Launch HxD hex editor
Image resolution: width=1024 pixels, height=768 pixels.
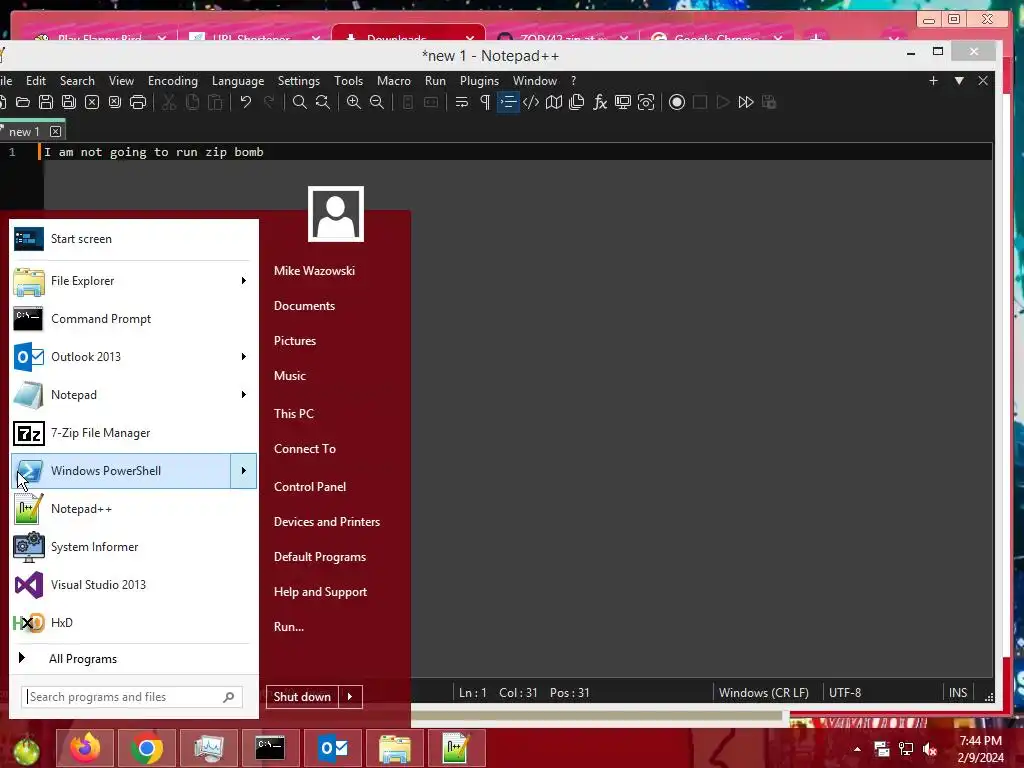(133, 622)
